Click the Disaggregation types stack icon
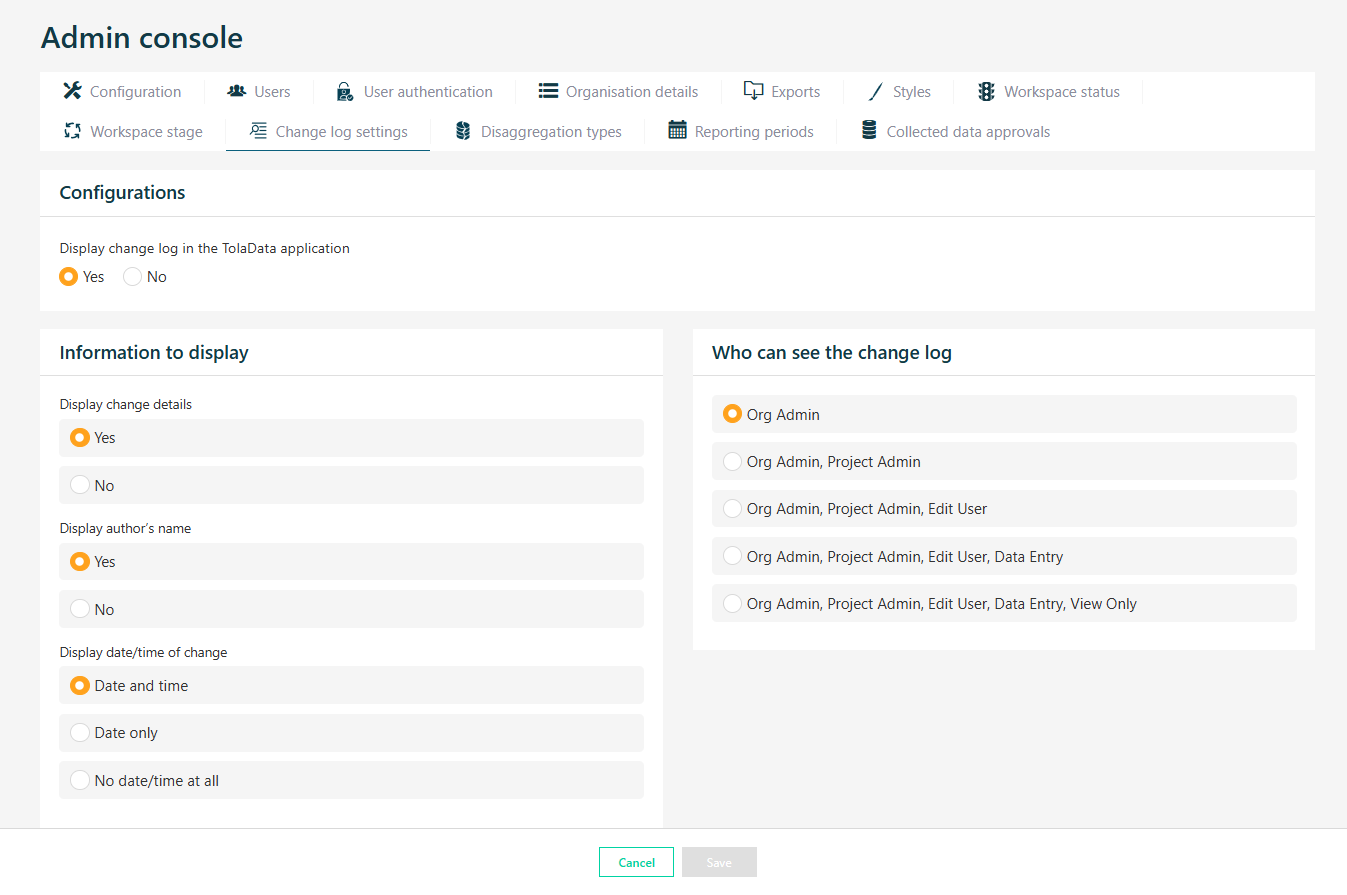Image resolution: width=1347 pixels, height=895 pixels. click(463, 131)
